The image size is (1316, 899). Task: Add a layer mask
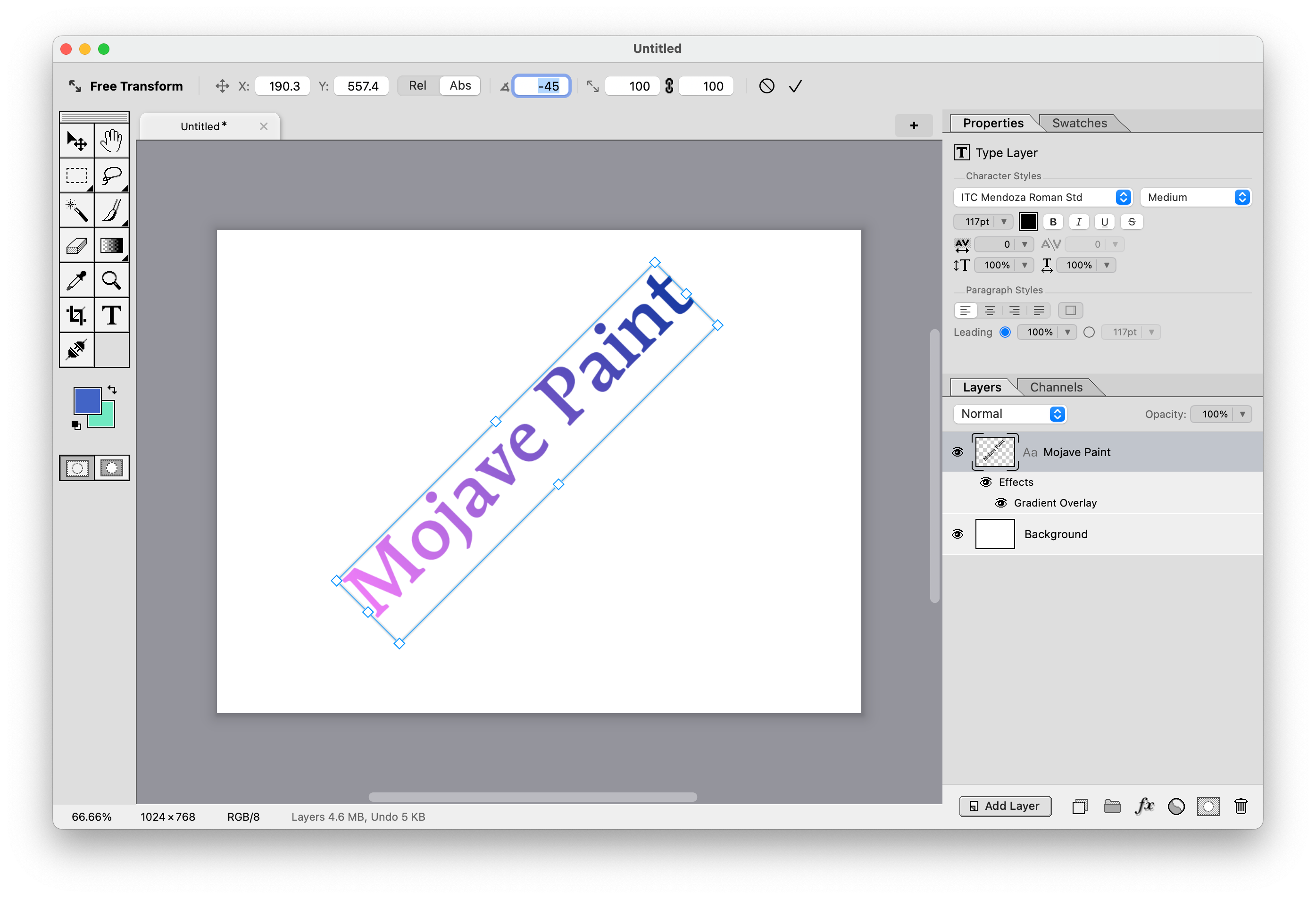1208,806
